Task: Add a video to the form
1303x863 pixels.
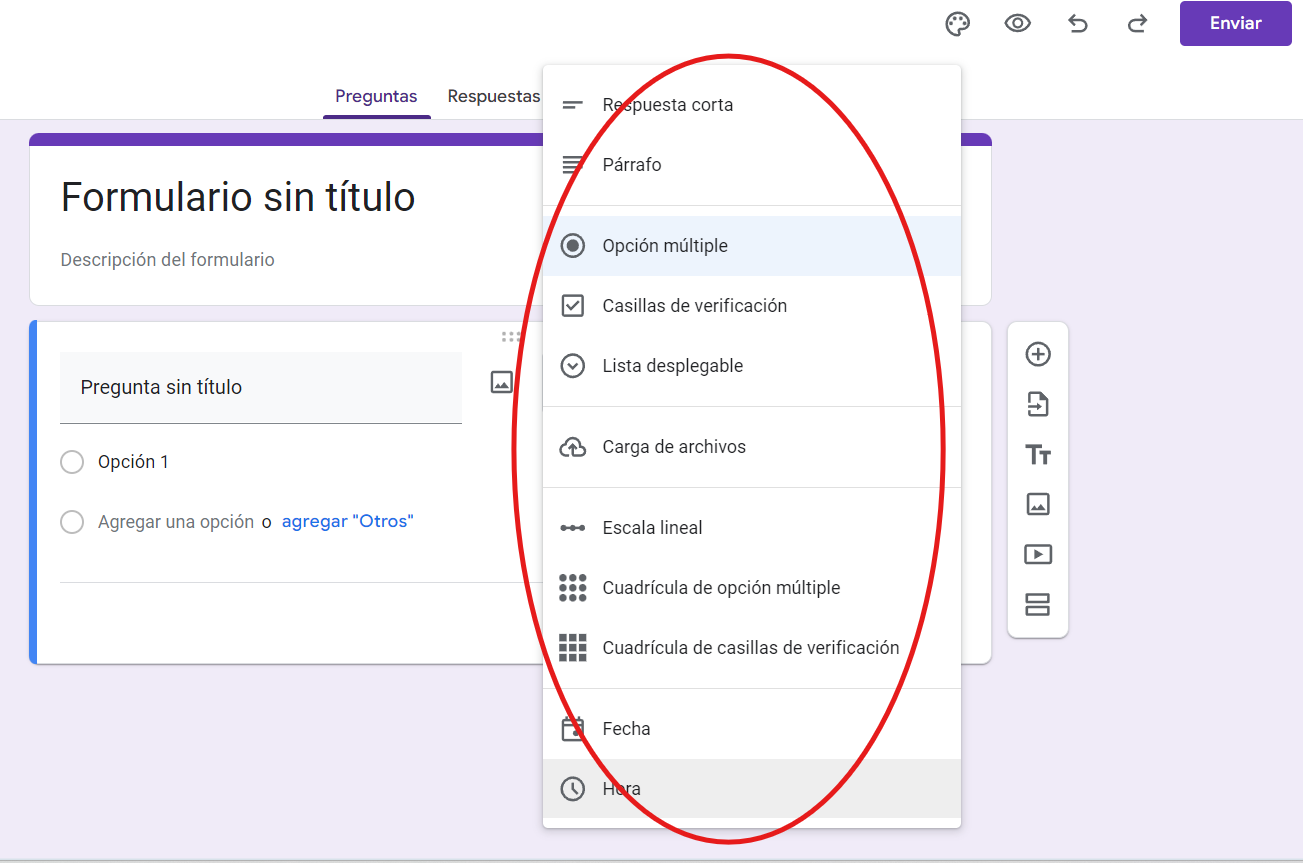Action: point(1038,554)
